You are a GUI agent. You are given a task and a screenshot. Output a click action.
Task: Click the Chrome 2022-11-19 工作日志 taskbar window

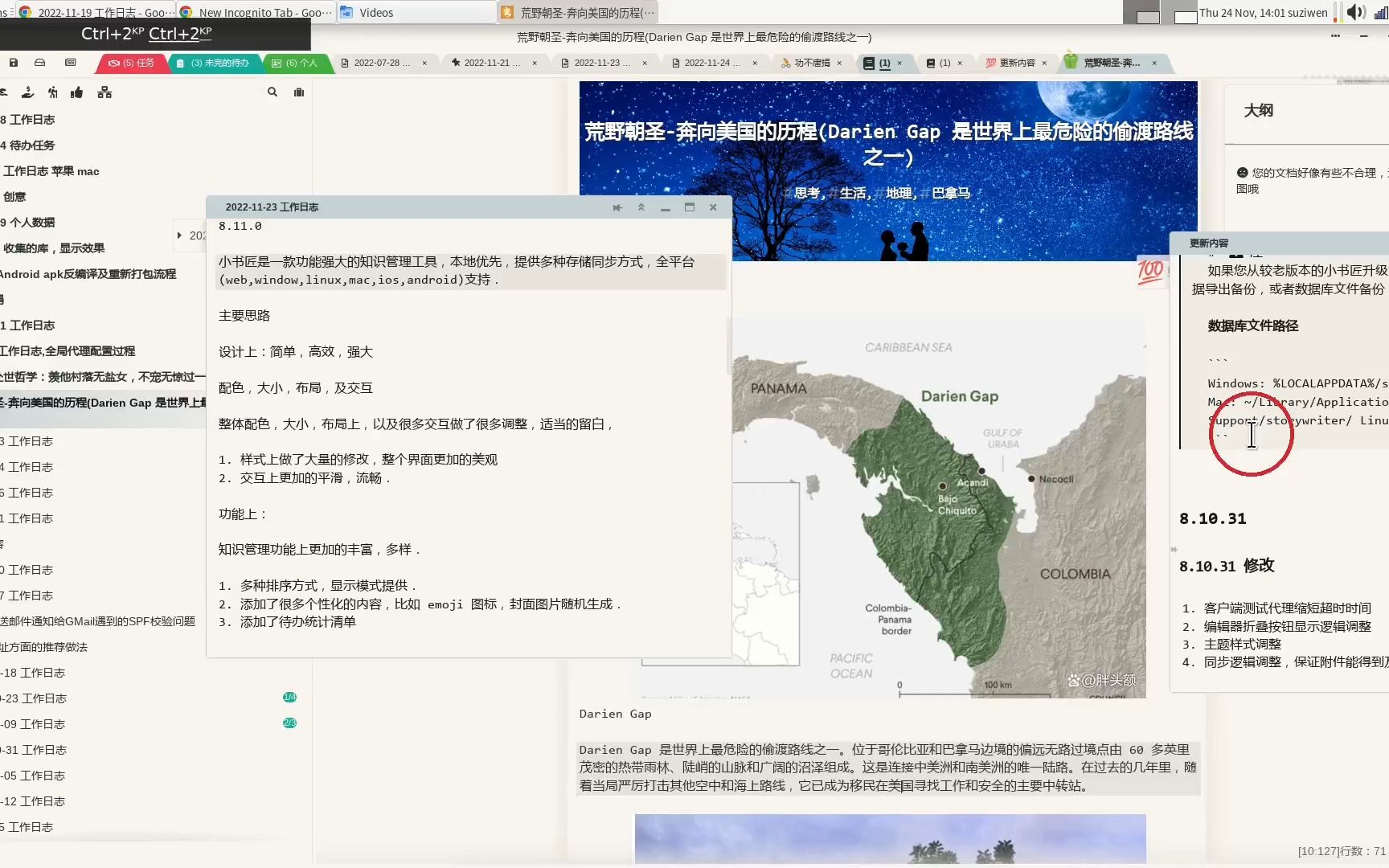pos(95,12)
